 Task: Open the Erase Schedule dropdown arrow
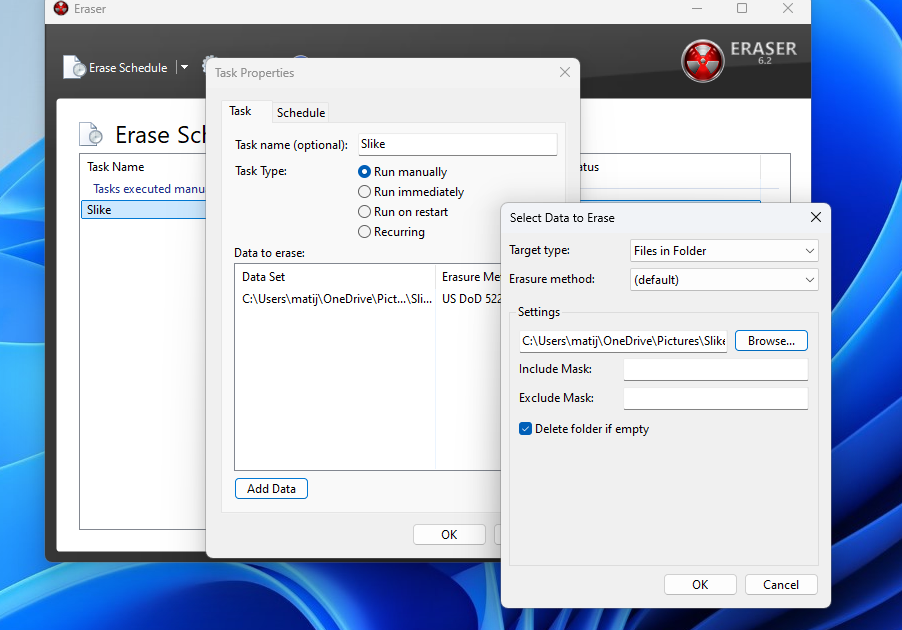click(x=184, y=68)
